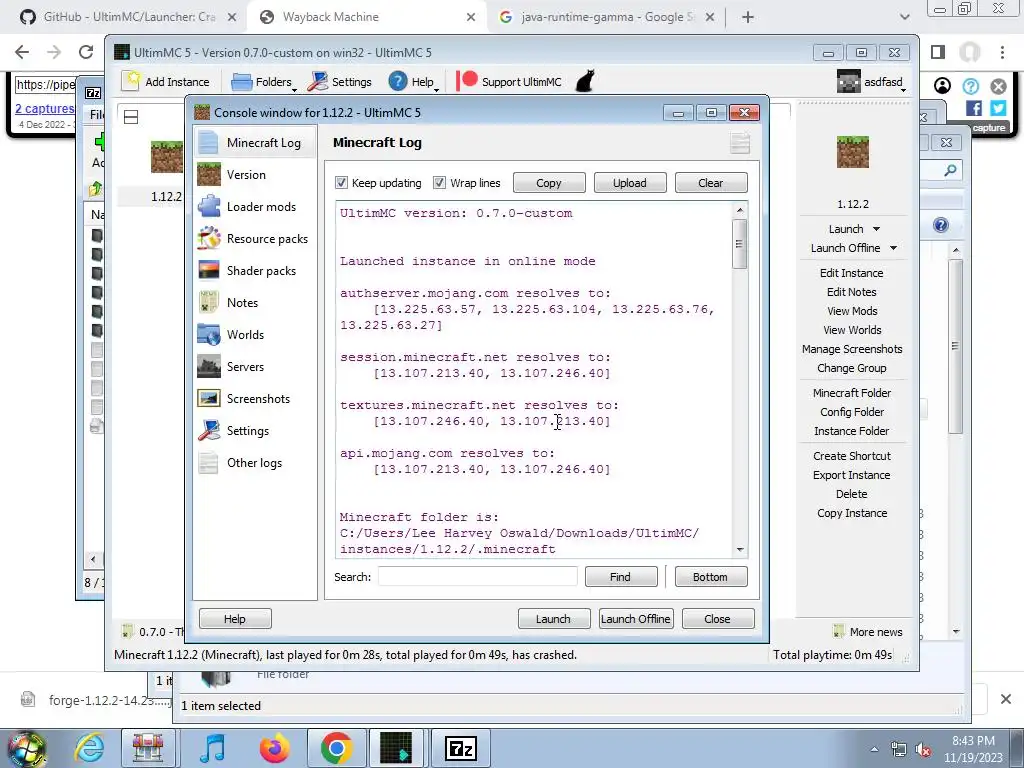The height and width of the screenshot is (768, 1024).
Task: Click the Launch button at dialog bottom
Action: pos(553,618)
